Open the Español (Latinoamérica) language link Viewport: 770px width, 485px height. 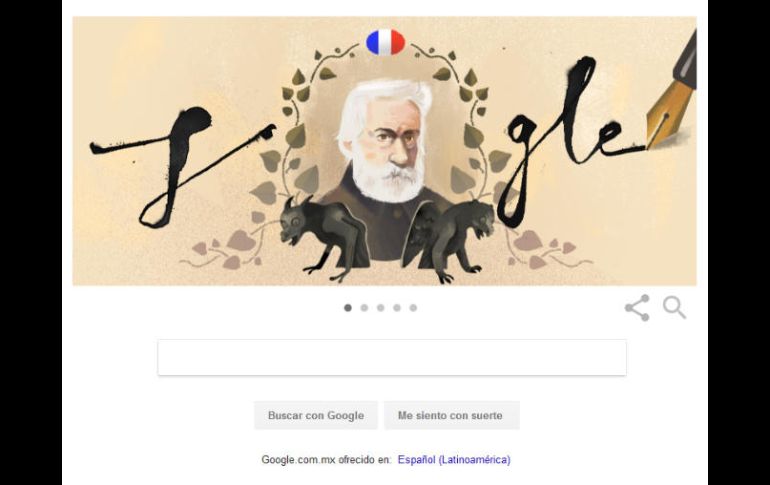point(454,460)
